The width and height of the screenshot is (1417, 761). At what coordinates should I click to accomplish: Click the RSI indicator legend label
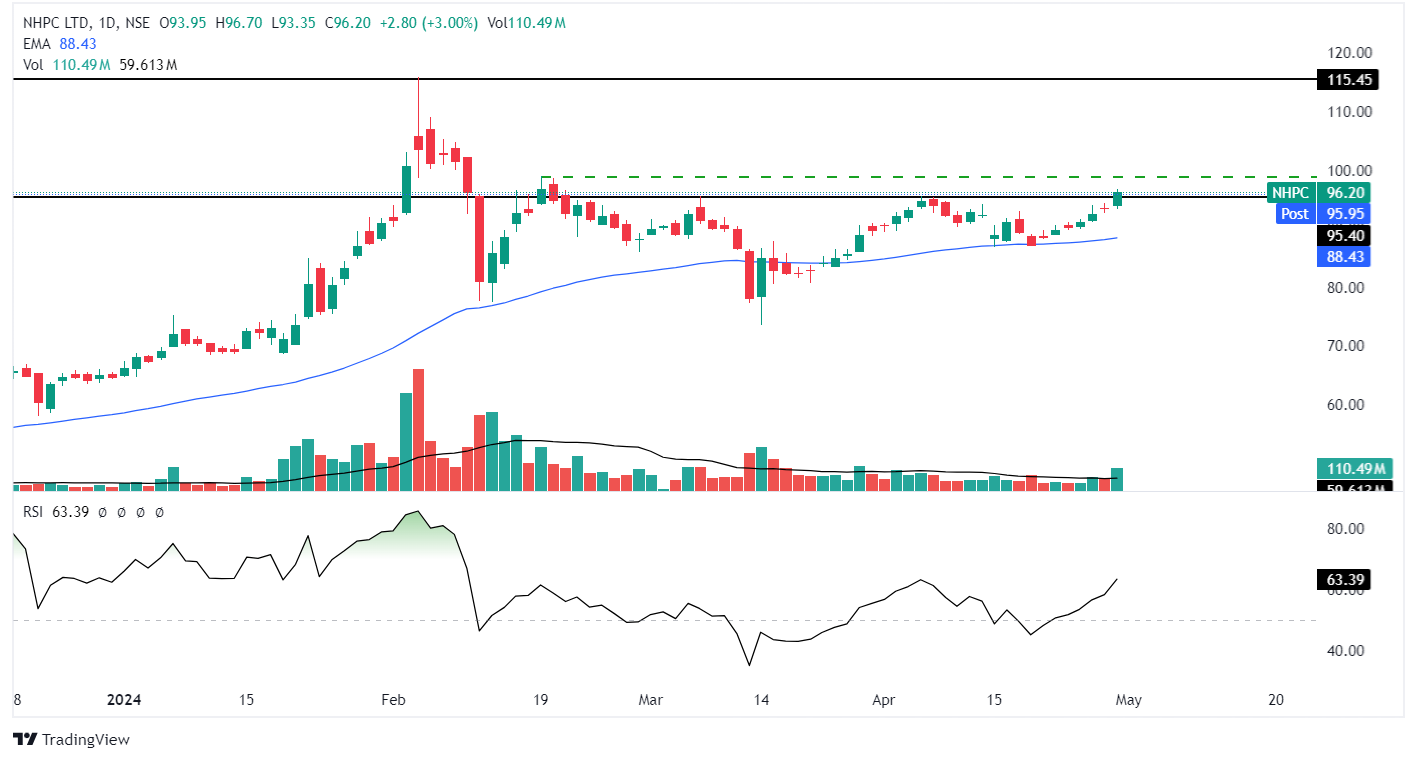(x=33, y=512)
